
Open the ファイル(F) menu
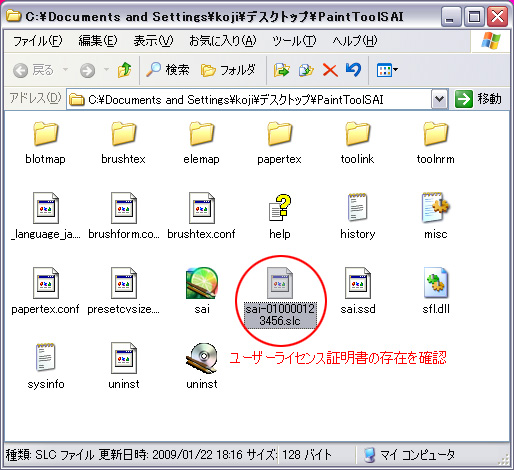[38, 41]
